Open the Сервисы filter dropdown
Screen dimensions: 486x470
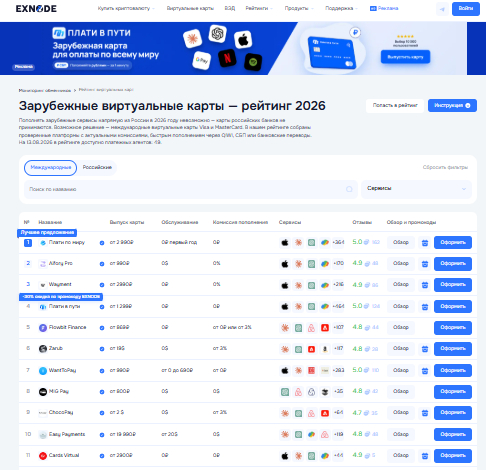coord(416,189)
